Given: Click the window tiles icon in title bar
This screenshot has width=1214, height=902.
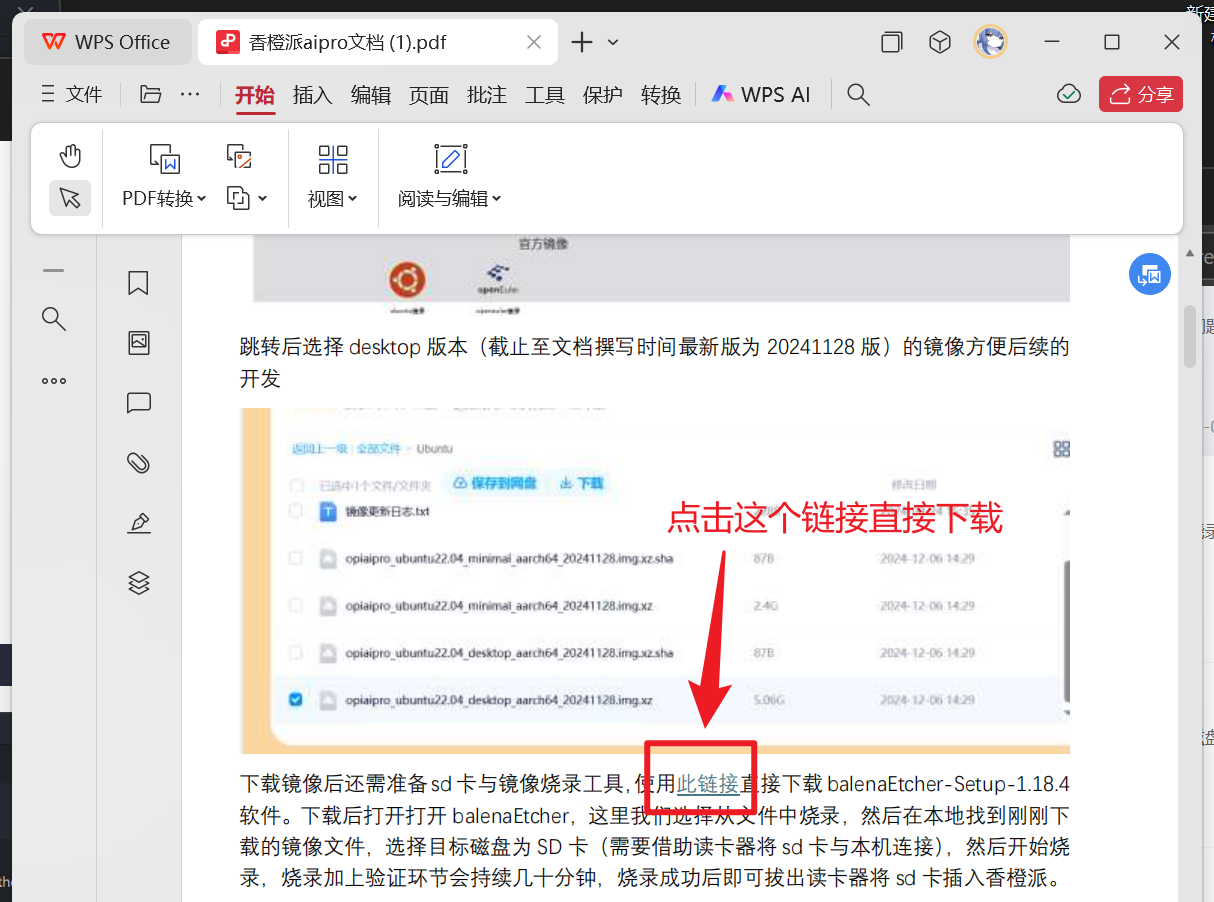Looking at the screenshot, I should coord(891,42).
